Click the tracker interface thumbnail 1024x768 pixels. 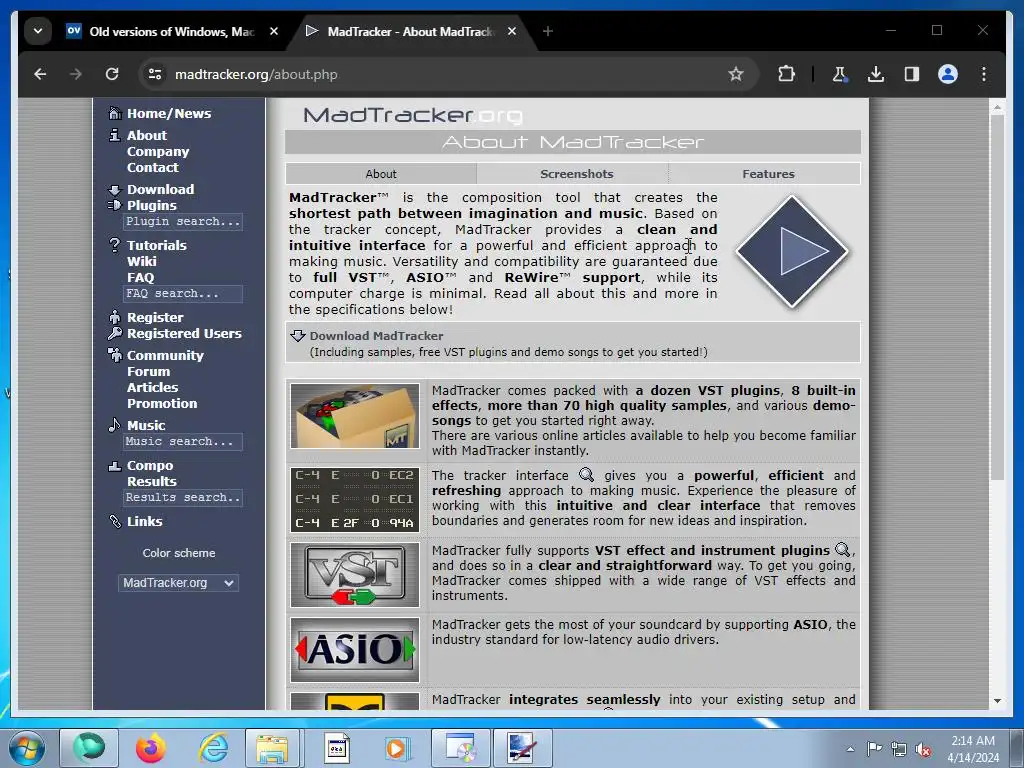click(355, 499)
